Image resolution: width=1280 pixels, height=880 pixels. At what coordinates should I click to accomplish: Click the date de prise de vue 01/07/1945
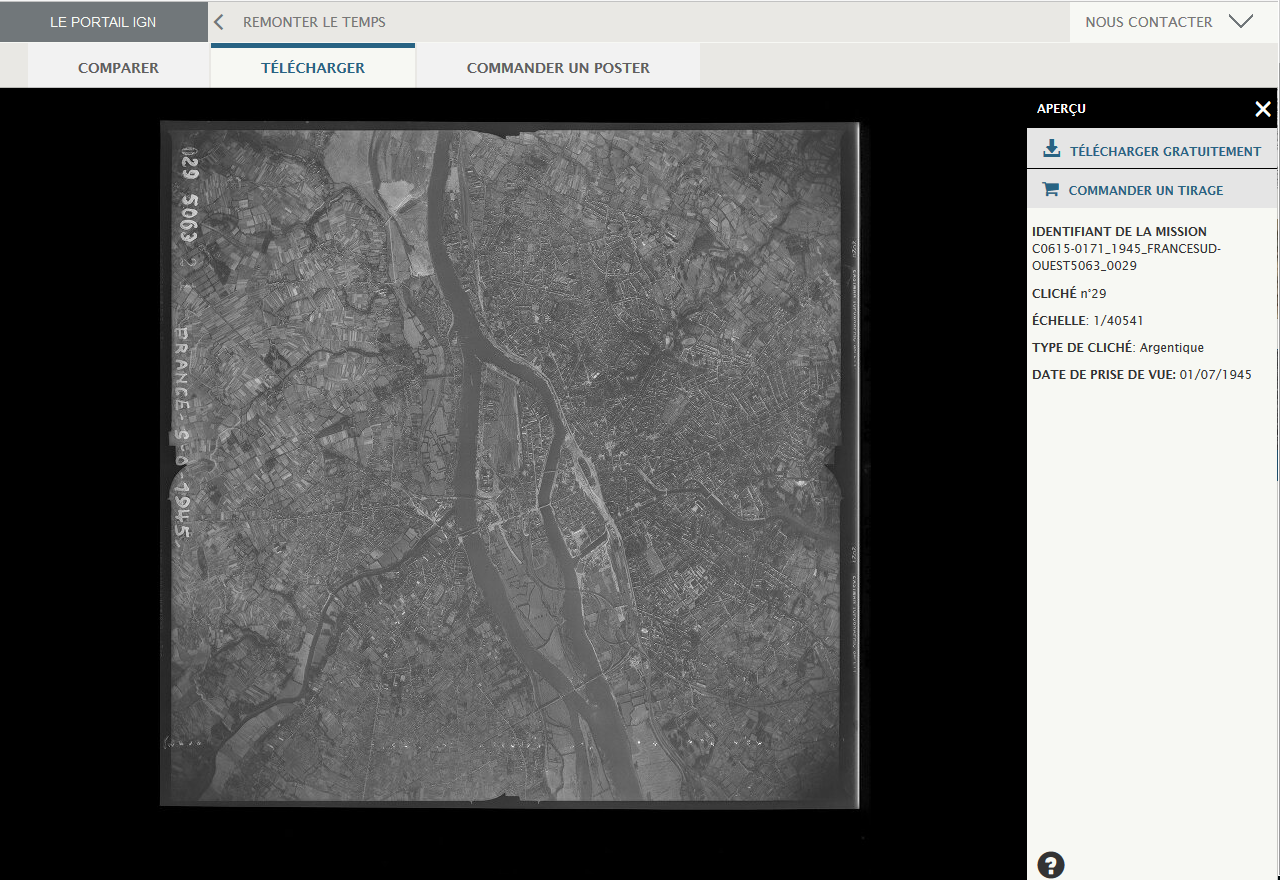point(1215,375)
